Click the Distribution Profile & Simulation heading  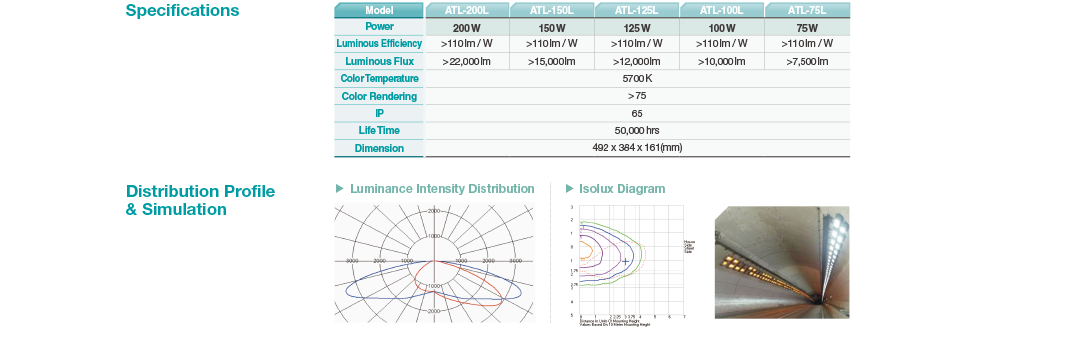tap(200, 200)
